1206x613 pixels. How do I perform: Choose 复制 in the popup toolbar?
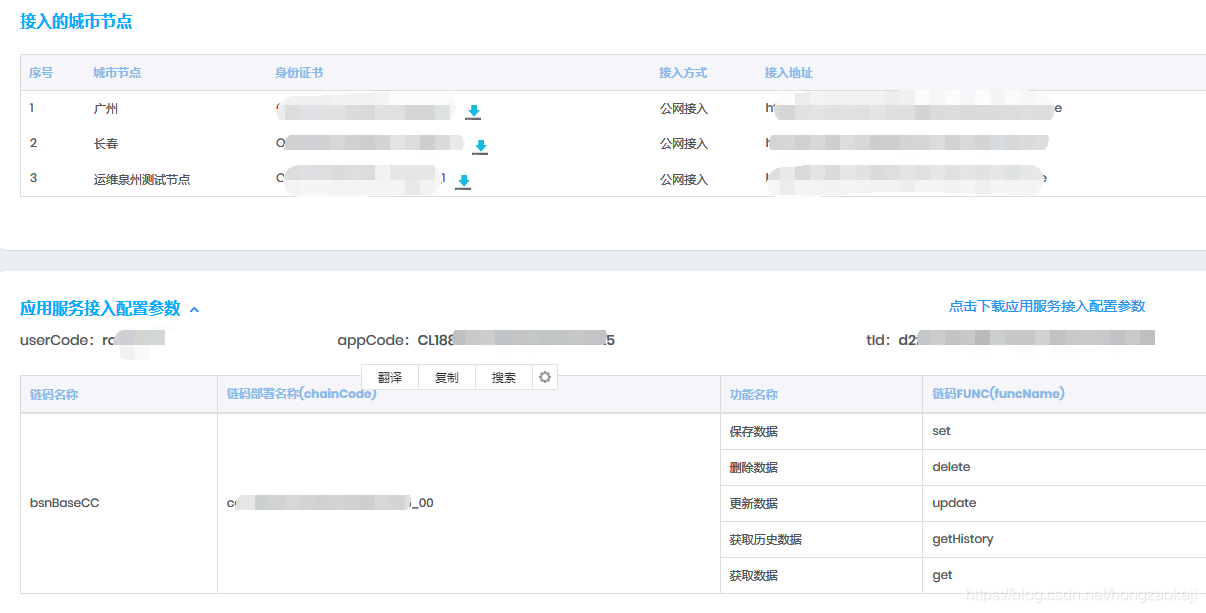447,377
